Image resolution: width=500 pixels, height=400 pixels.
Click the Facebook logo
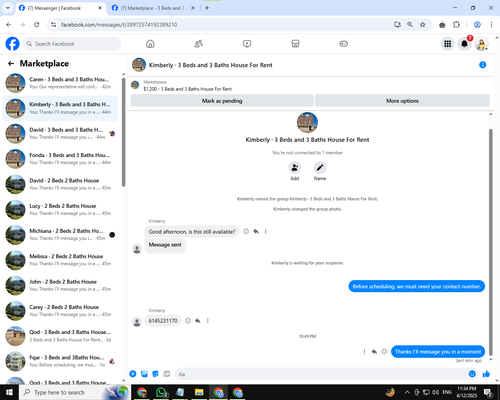(x=12, y=44)
